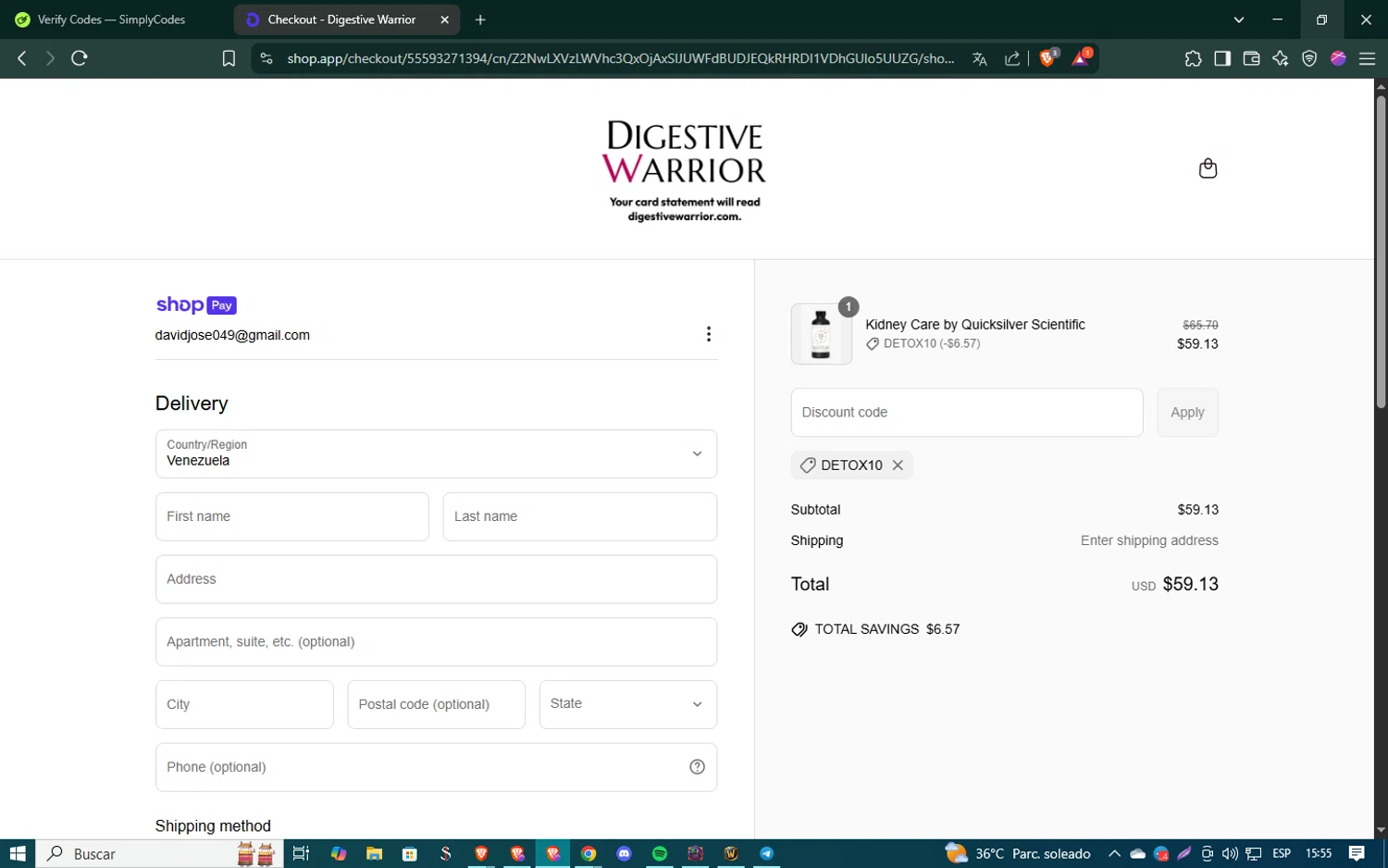1388x868 pixels.
Task: Open the Leo AI sparkle icon
Action: pos(1281,58)
